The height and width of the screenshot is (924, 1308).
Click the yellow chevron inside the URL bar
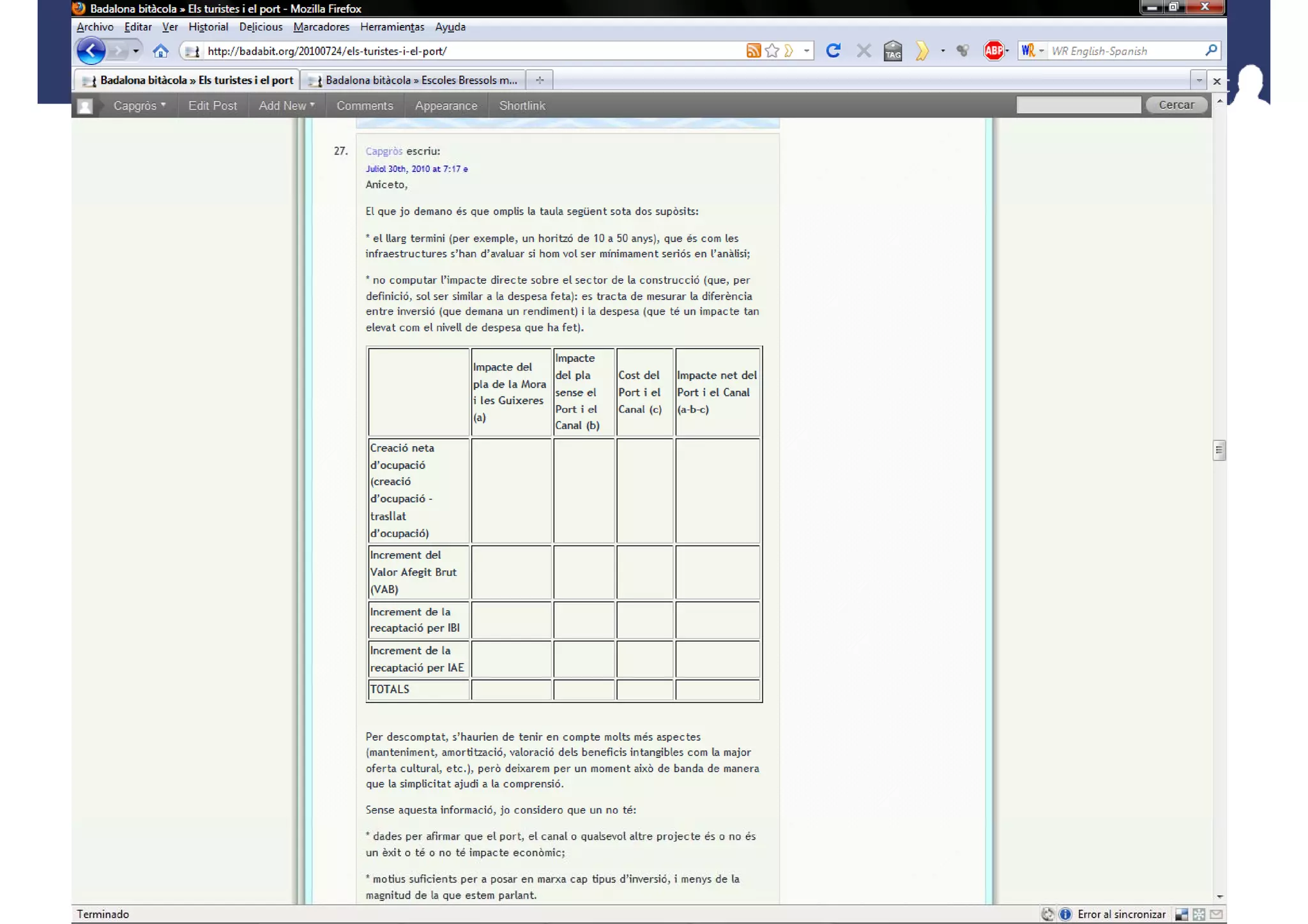tap(789, 51)
